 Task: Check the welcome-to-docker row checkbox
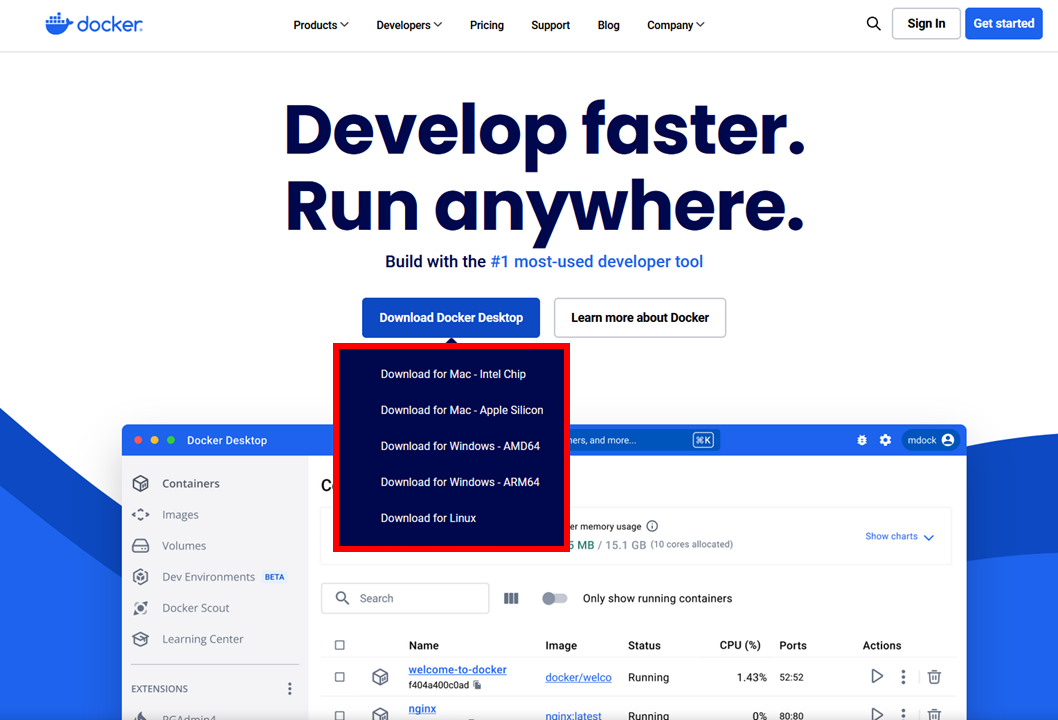click(339, 676)
